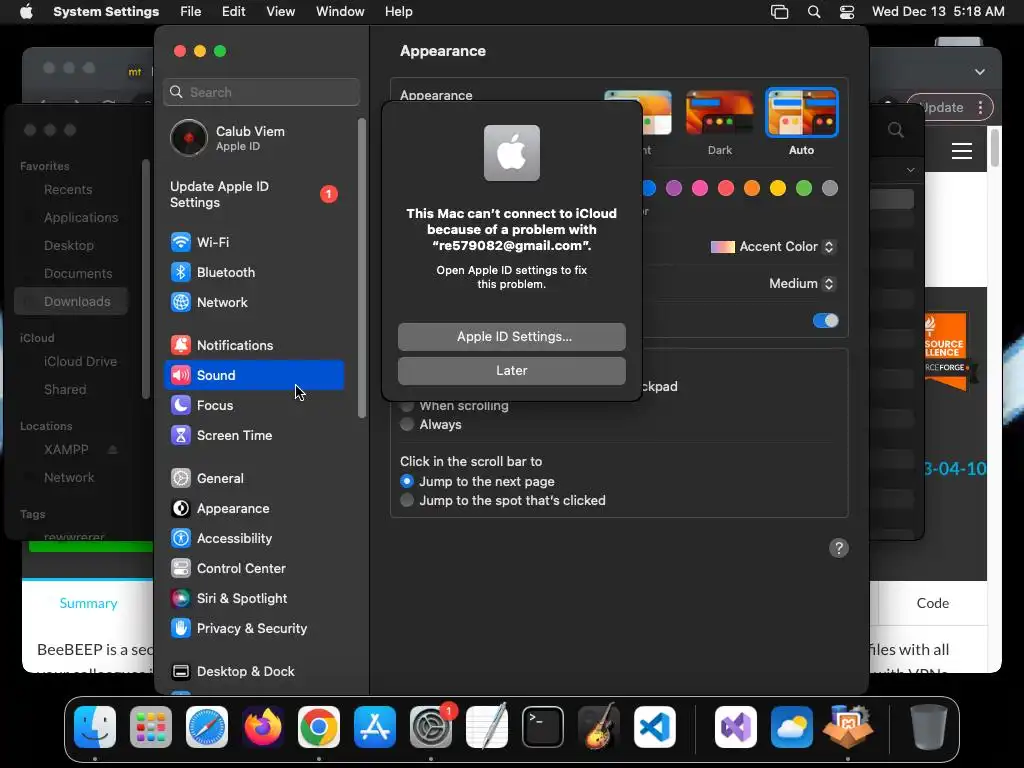Dismiss the iCloud dialog with Later
This screenshot has width=1024, height=768.
pos(512,370)
